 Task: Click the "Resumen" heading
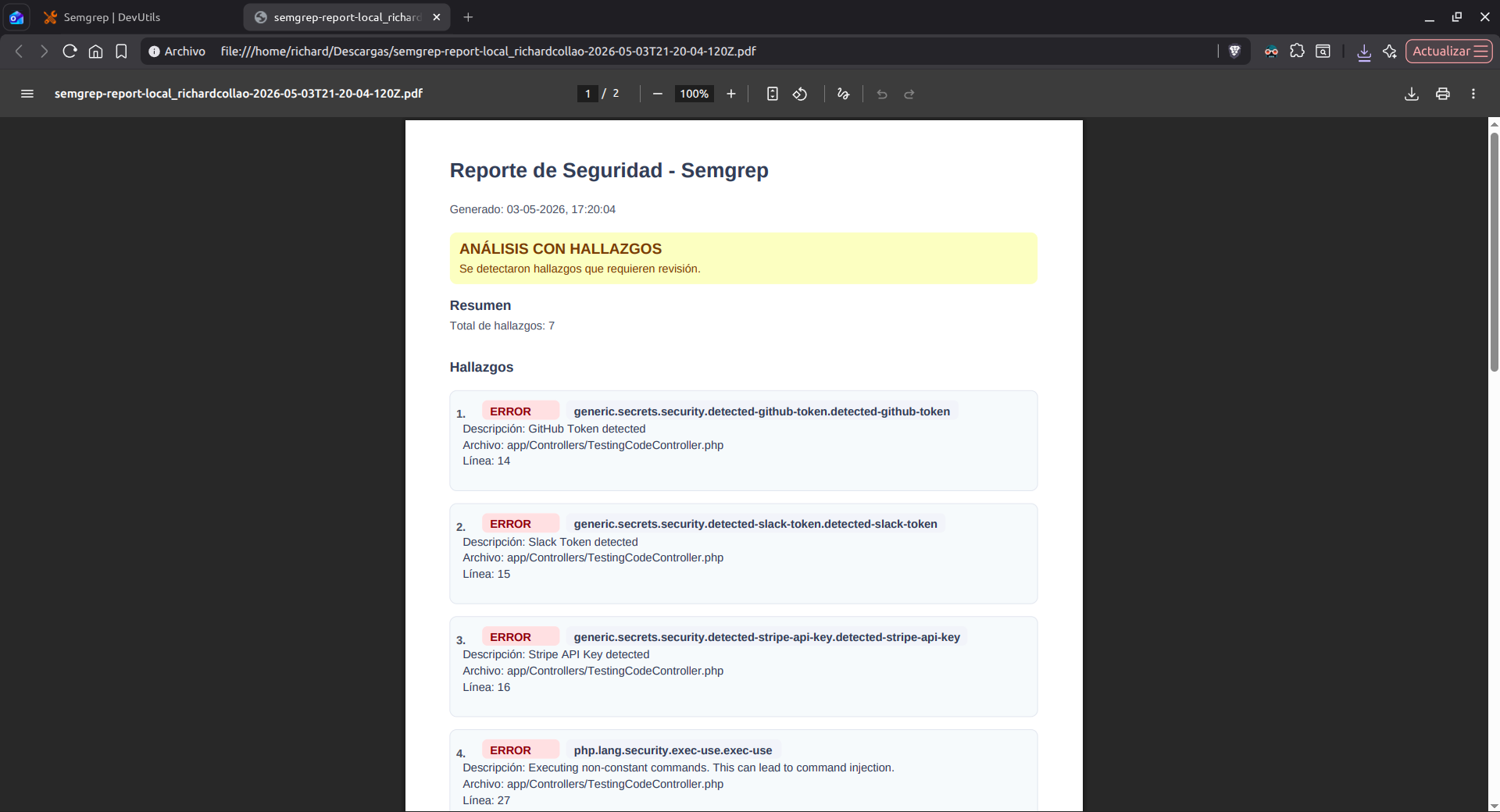[x=480, y=305]
